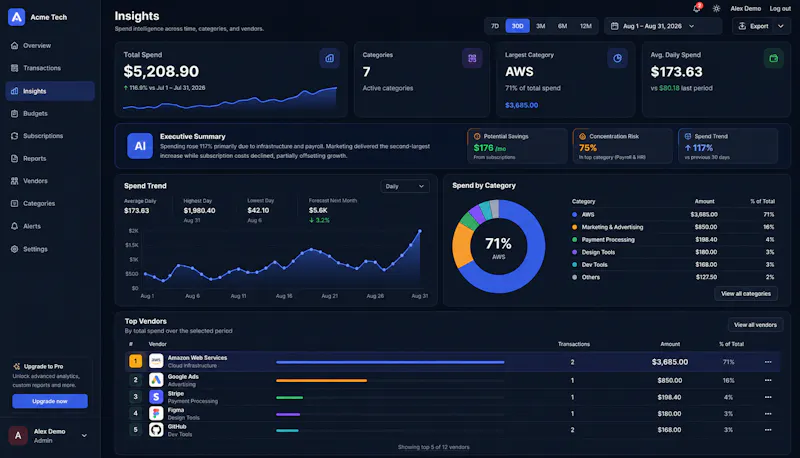The height and width of the screenshot is (458, 800).
Task: Click the donut chart 71% center
Action: [498, 247]
